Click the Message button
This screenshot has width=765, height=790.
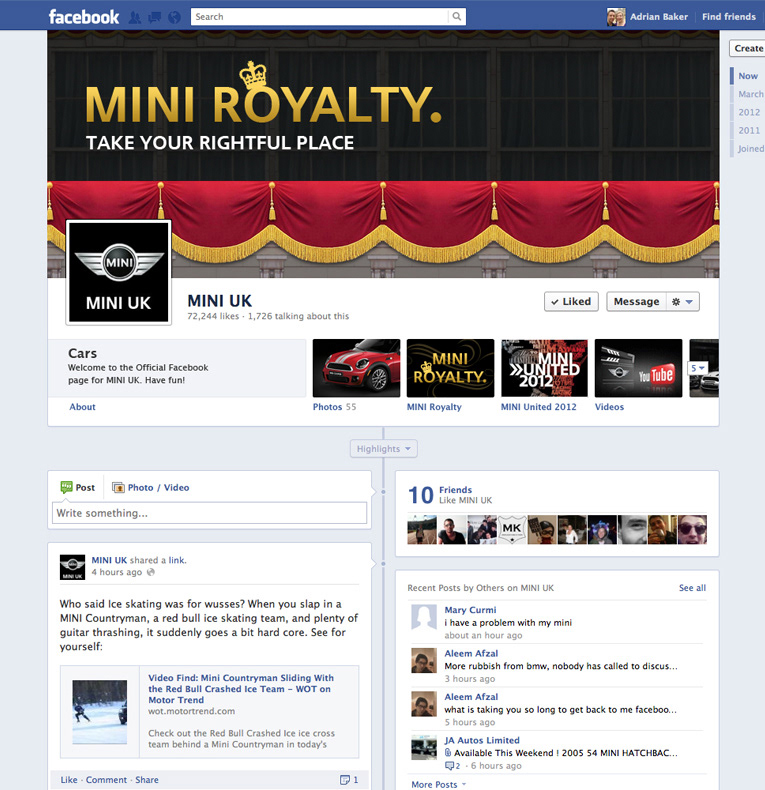(x=636, y=302)
